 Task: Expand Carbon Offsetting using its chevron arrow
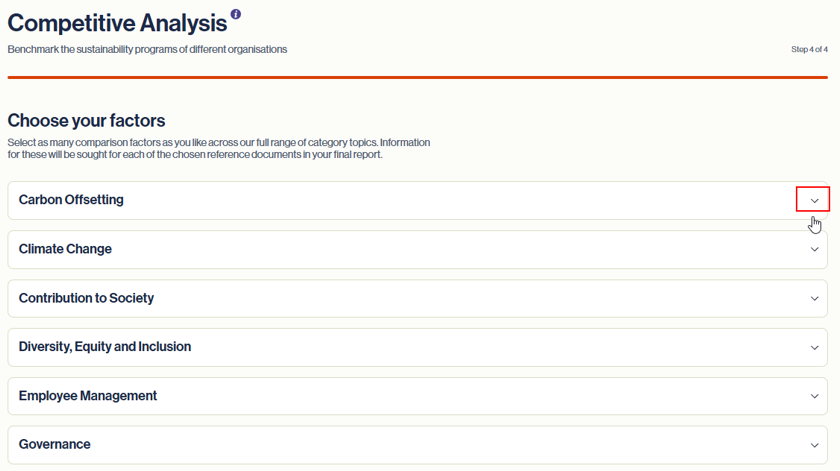(814, 200)
